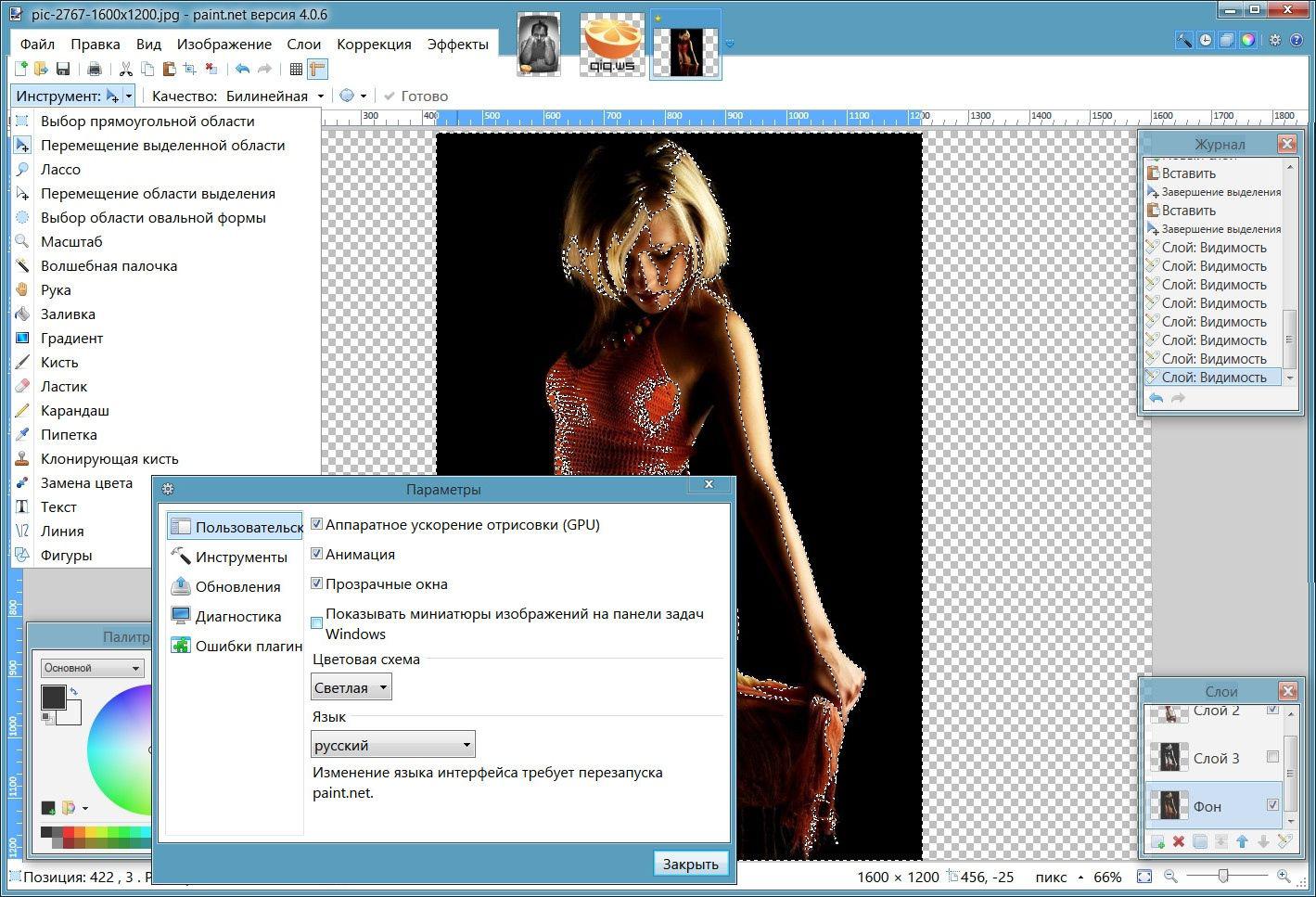Click the Print toolbar icon

coord(94,69)
